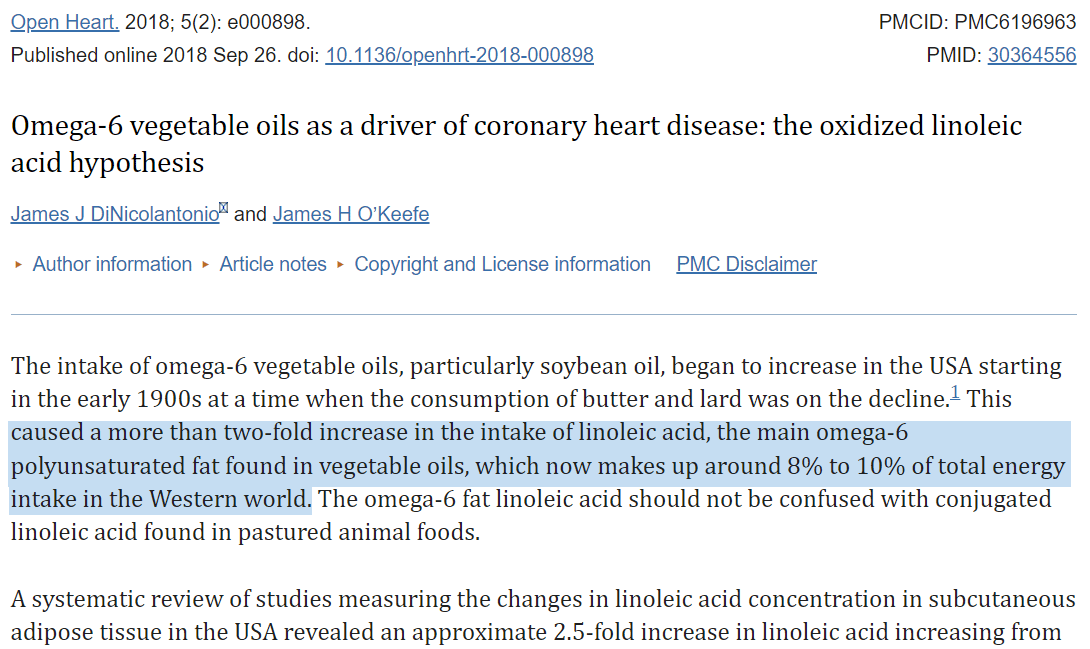This screenshot has height=649, width=1090.
Task: Expand the Author information section
Action: [112, 264]
